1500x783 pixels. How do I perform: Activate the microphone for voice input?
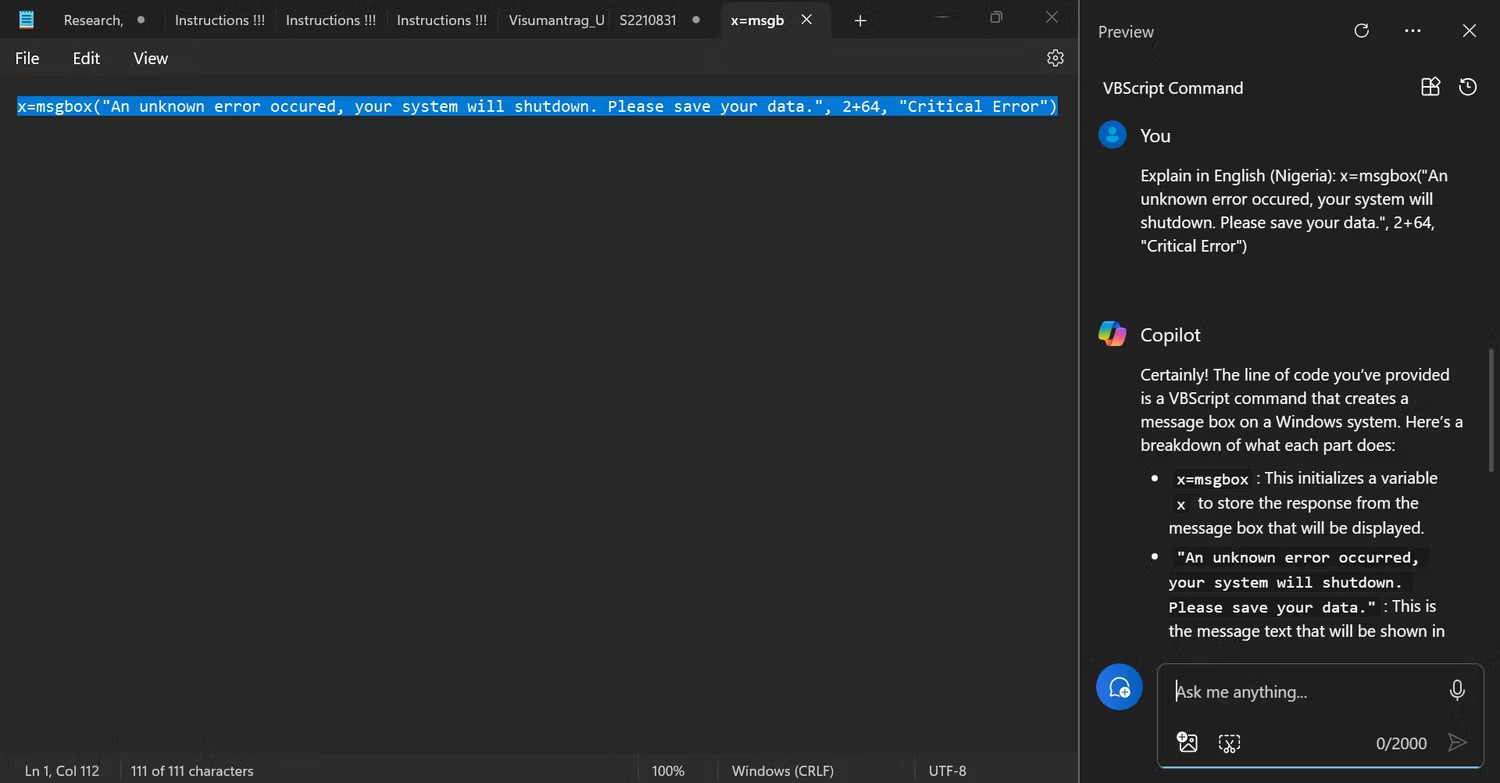(x=1457, y=690)
